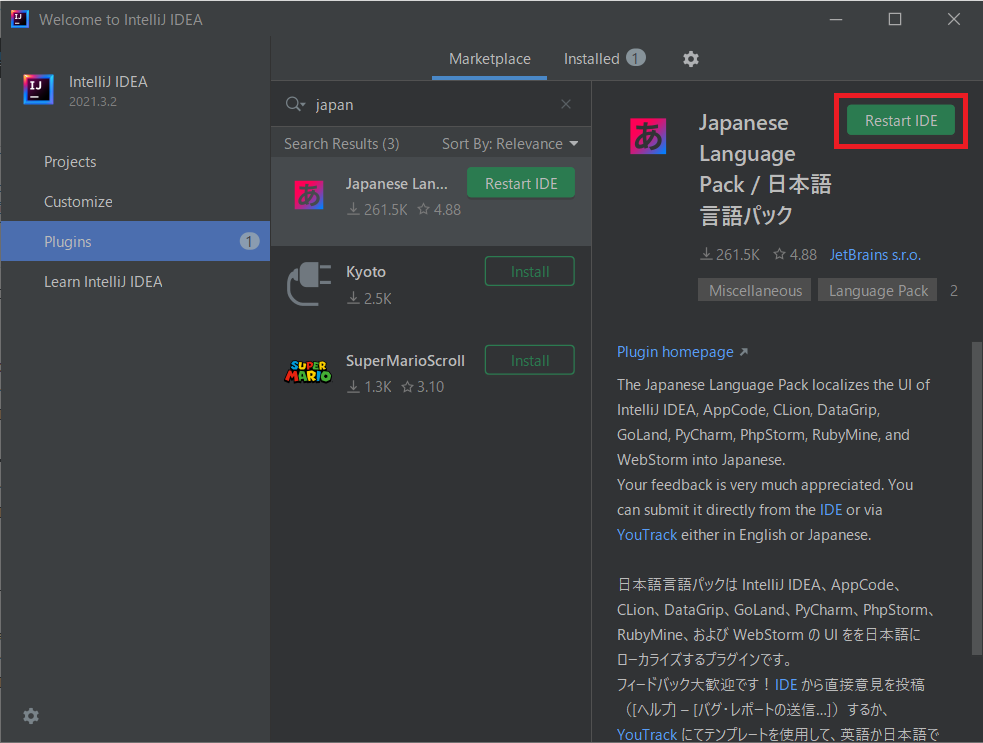983x743 pixels.
Task: Open the Sort By: Relevance dropdown
Action: point(510,144)
